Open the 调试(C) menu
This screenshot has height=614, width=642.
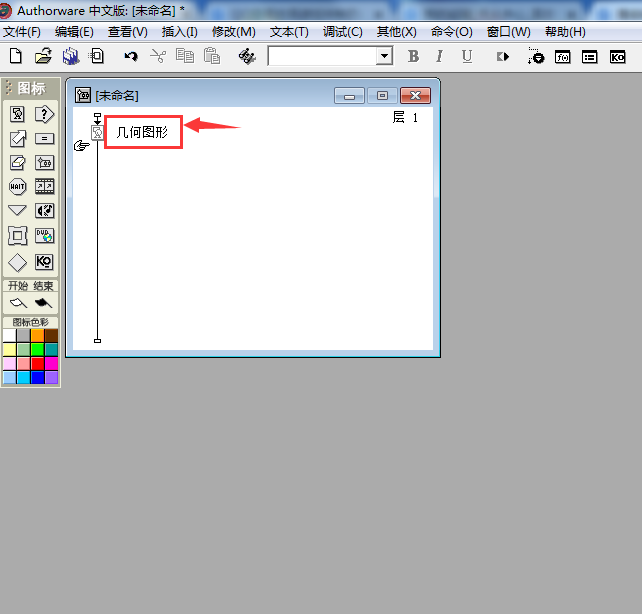click(x=342, y=32)
